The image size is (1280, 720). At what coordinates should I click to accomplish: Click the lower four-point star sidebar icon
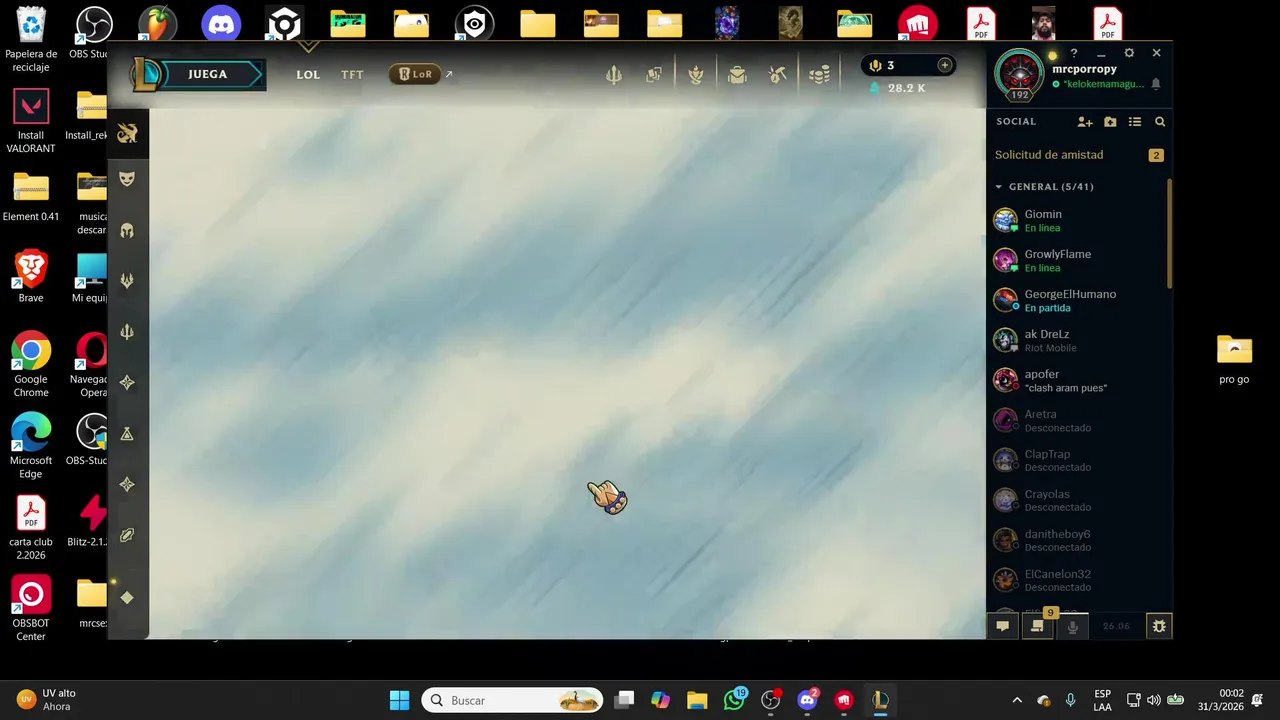click(x=127, y=485)
